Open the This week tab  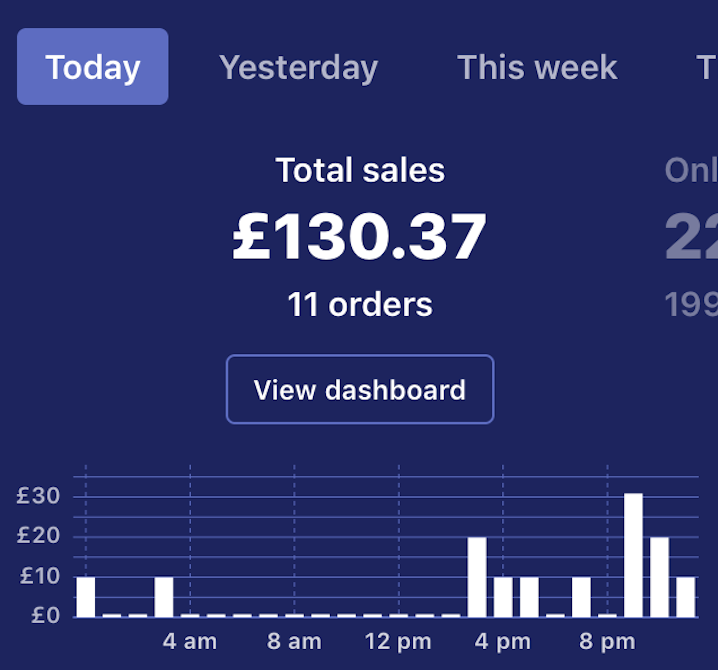pos(537,67)
